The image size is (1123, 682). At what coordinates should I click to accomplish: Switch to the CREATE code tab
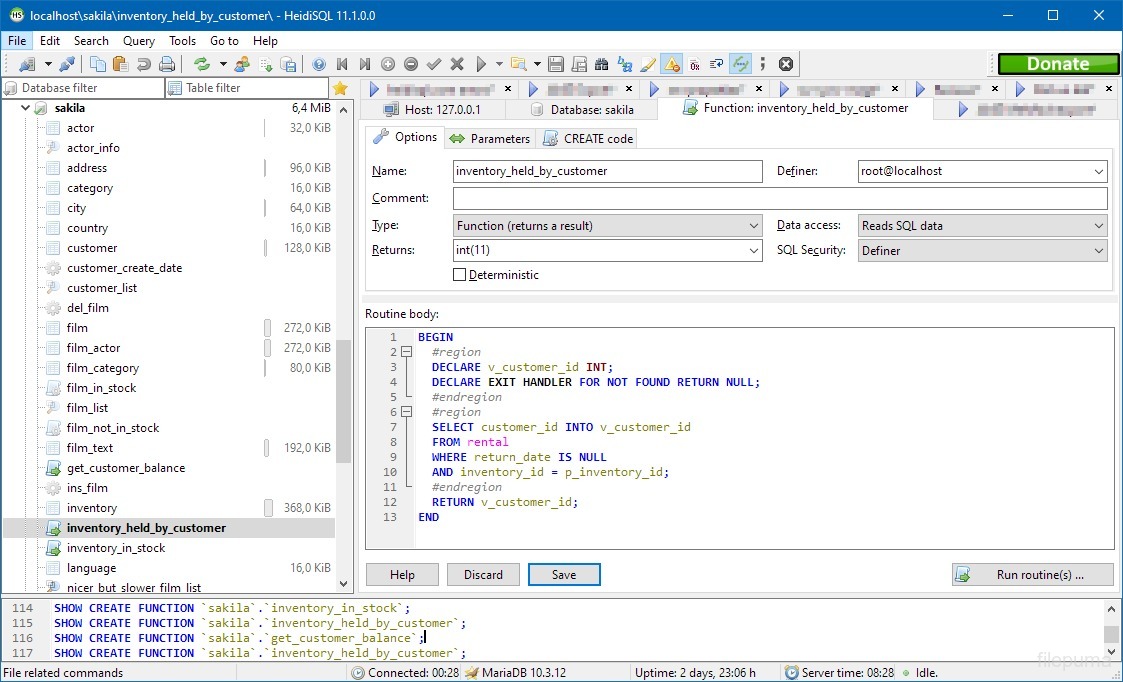coord(588,139)
